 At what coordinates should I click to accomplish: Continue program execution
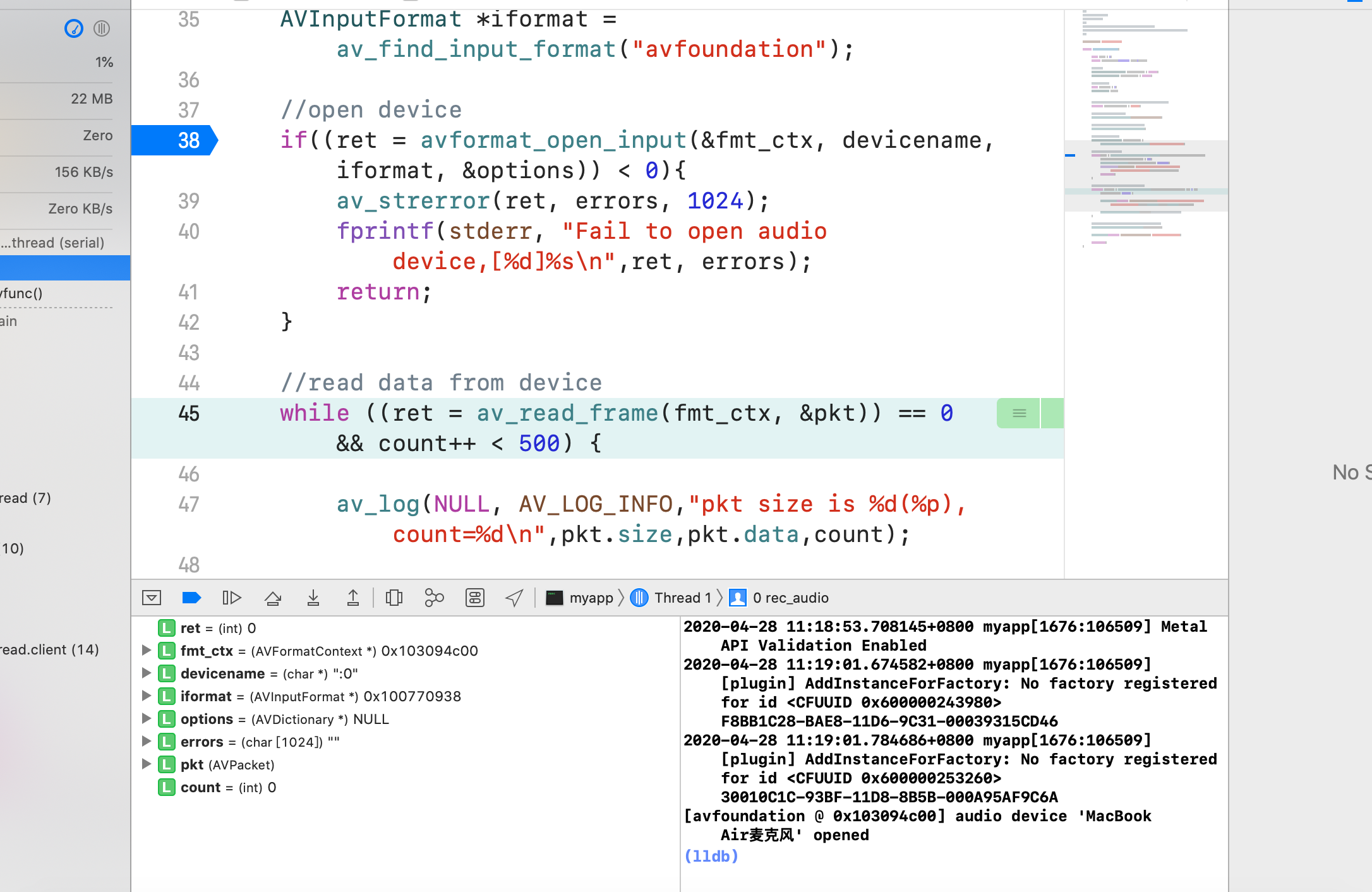232,598
